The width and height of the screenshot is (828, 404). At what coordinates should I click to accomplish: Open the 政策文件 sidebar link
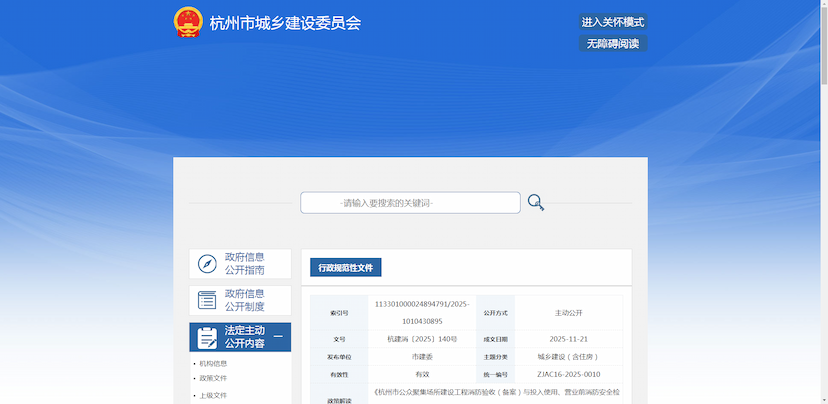pyautogui.click(x=213, y=378)
